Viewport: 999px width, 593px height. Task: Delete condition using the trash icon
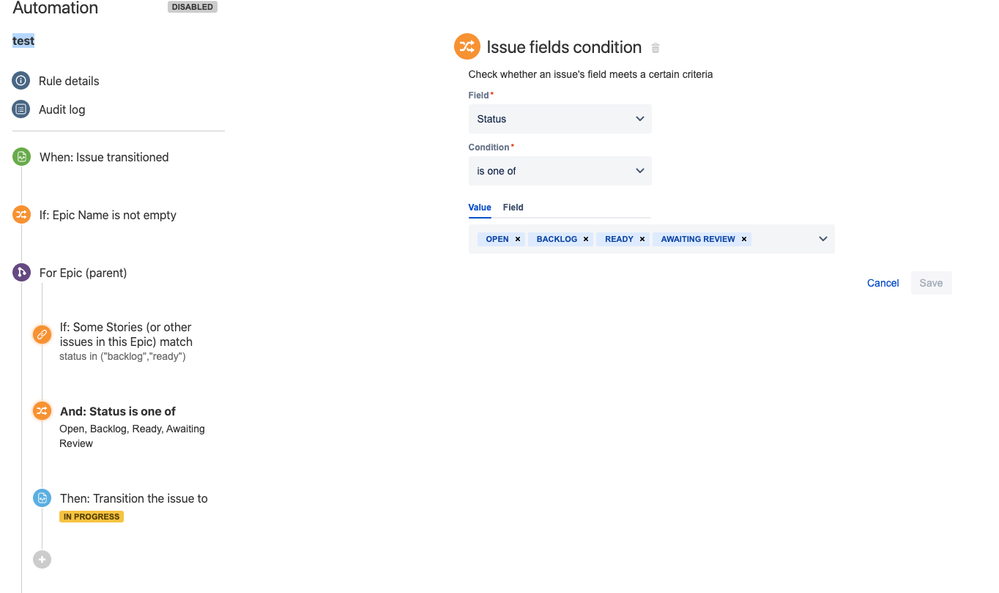pos(655,48)
